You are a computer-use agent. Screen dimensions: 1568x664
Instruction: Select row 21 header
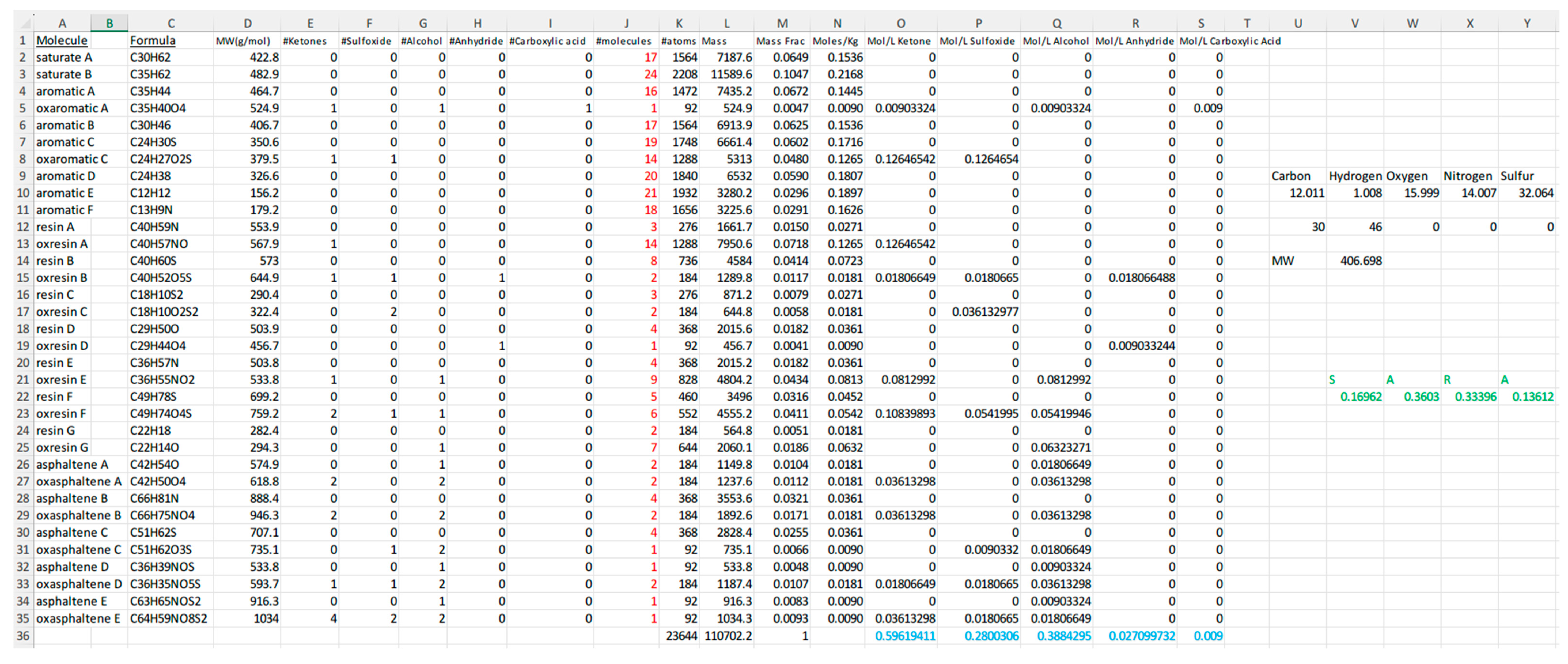[x=23, y=380]
